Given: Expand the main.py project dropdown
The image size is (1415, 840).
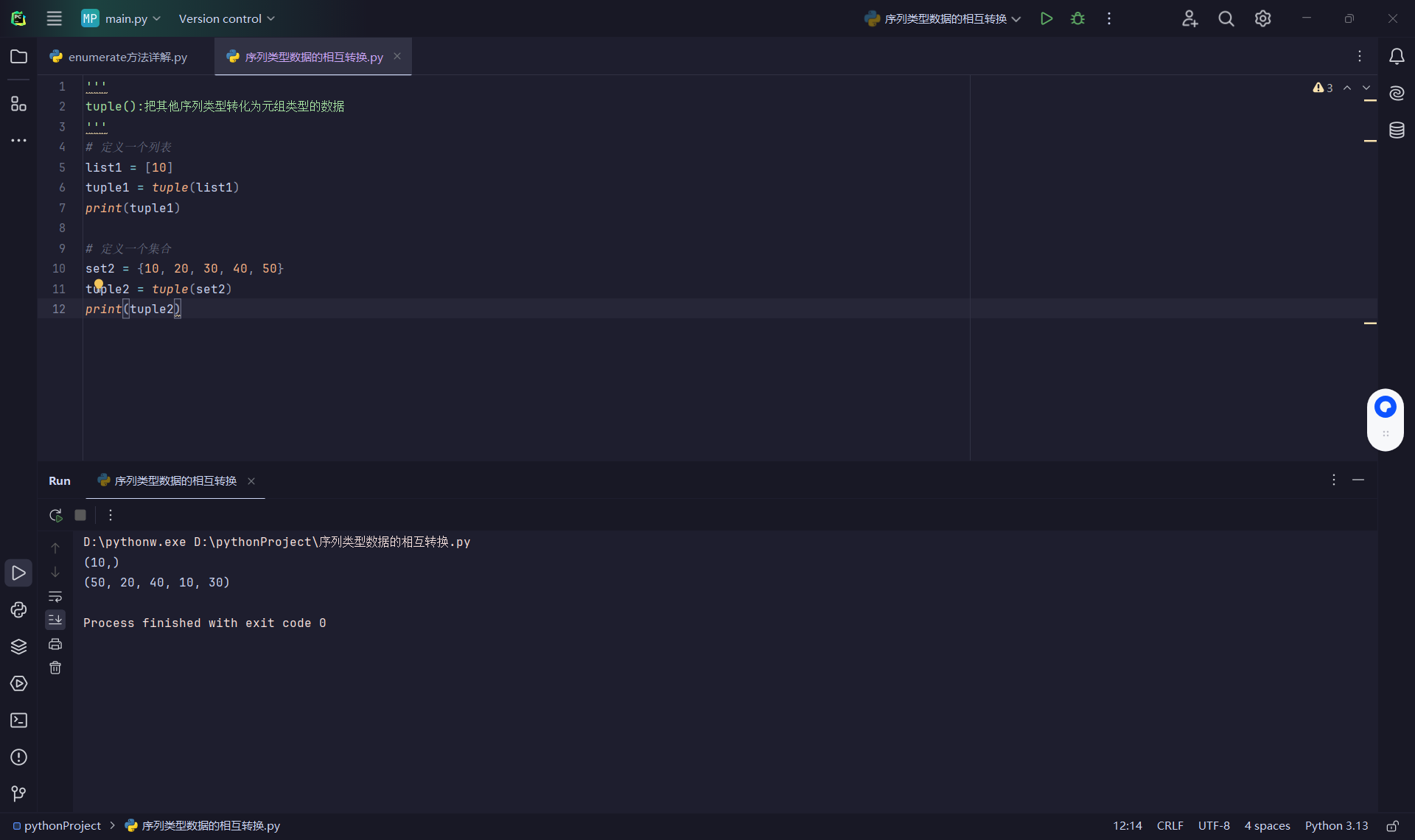Looking at the screenshot, I should click(122, 18).
